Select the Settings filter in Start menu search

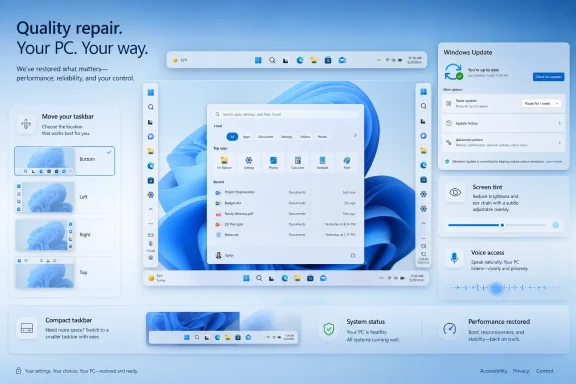click(287, 137)
